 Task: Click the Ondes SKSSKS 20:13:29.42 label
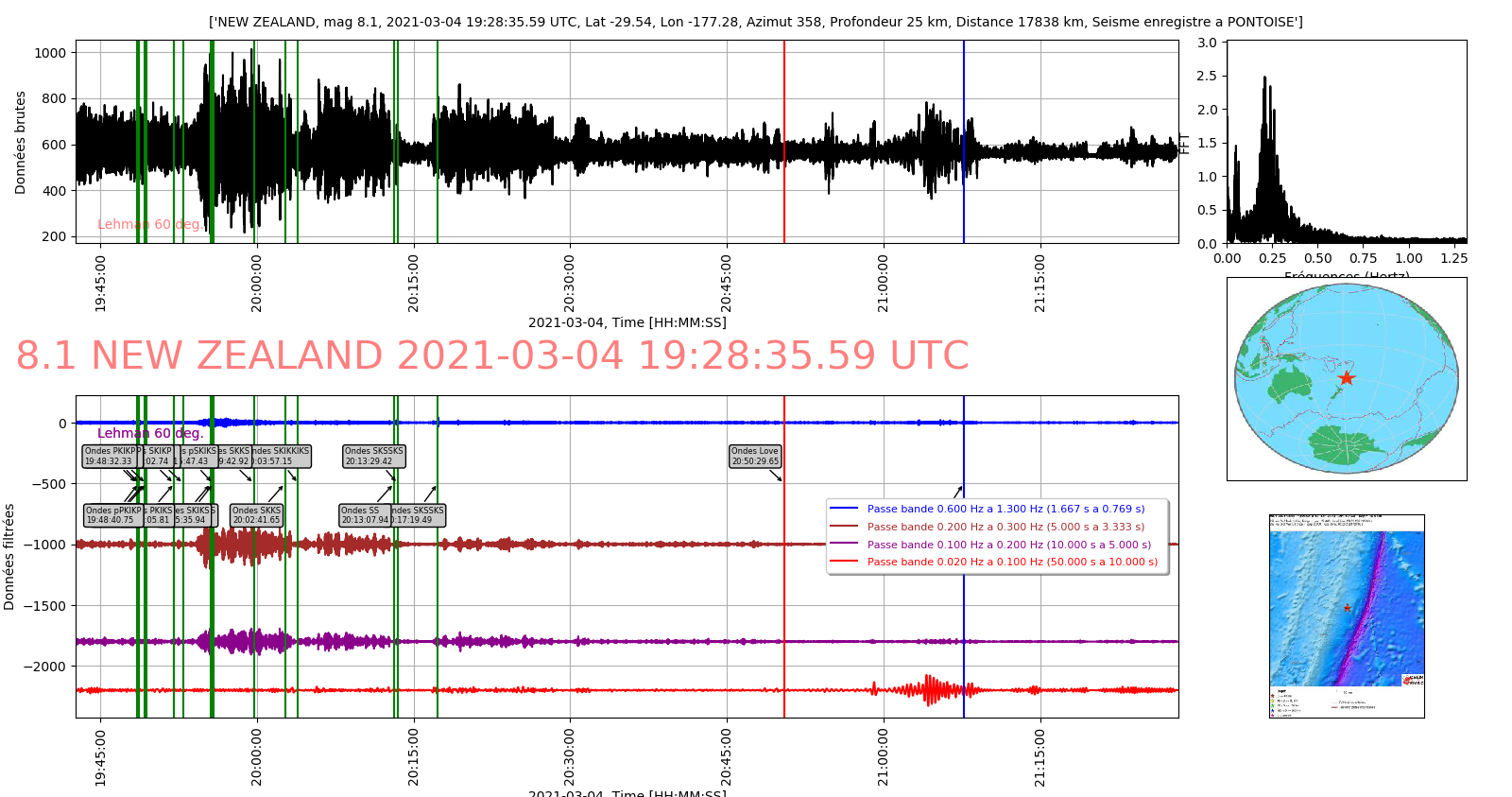374,457
